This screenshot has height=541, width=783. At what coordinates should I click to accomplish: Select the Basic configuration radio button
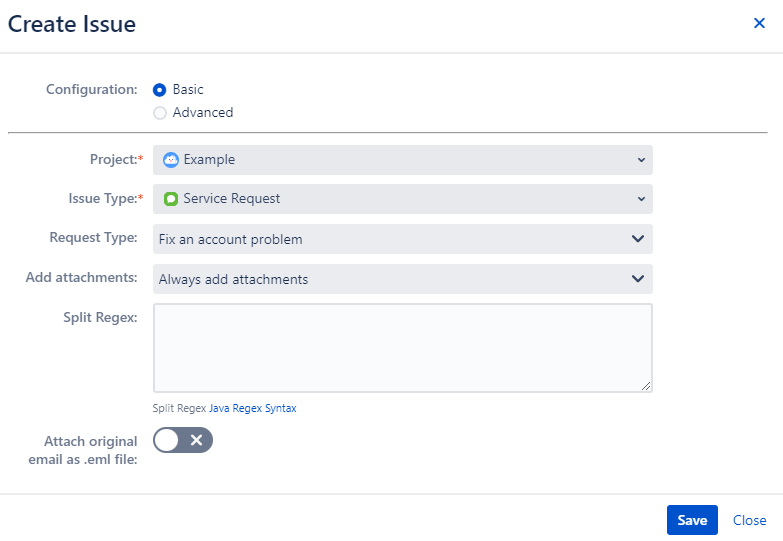[x=160, y=90]
